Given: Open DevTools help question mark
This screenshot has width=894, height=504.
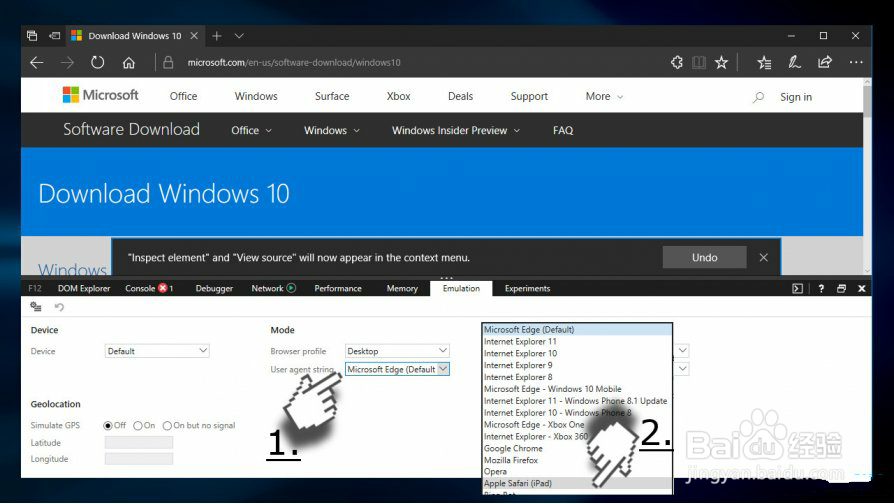Looking at the screenshot, I should [x=821, y=288].
